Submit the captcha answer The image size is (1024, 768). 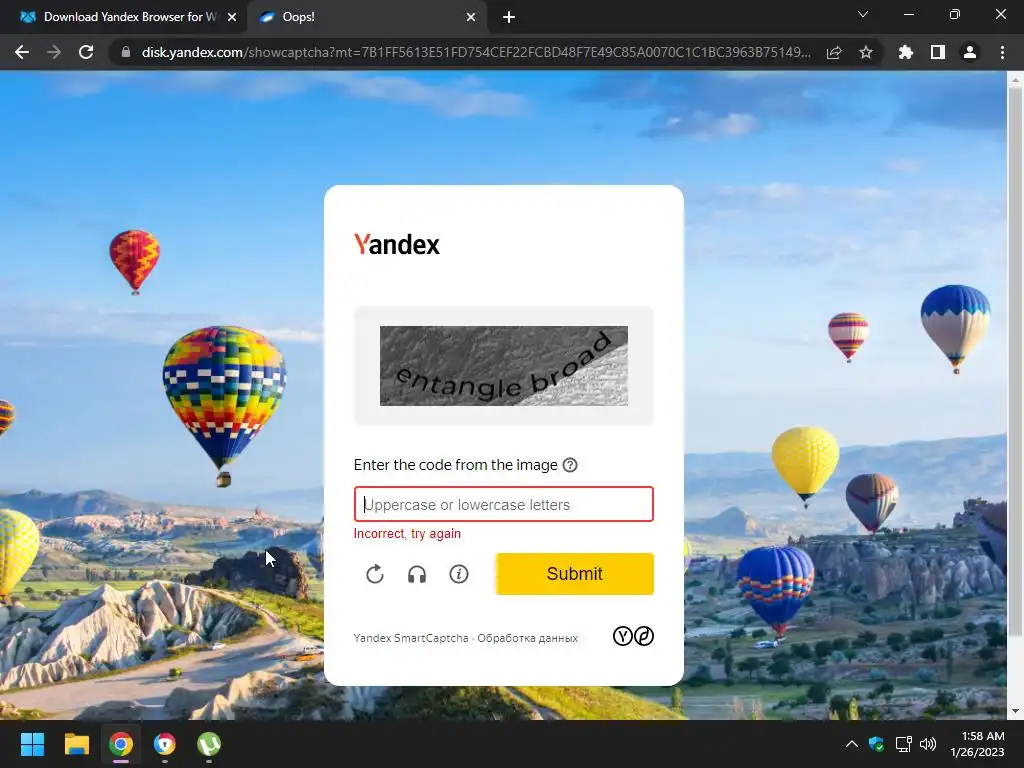(x=575, y=574)
